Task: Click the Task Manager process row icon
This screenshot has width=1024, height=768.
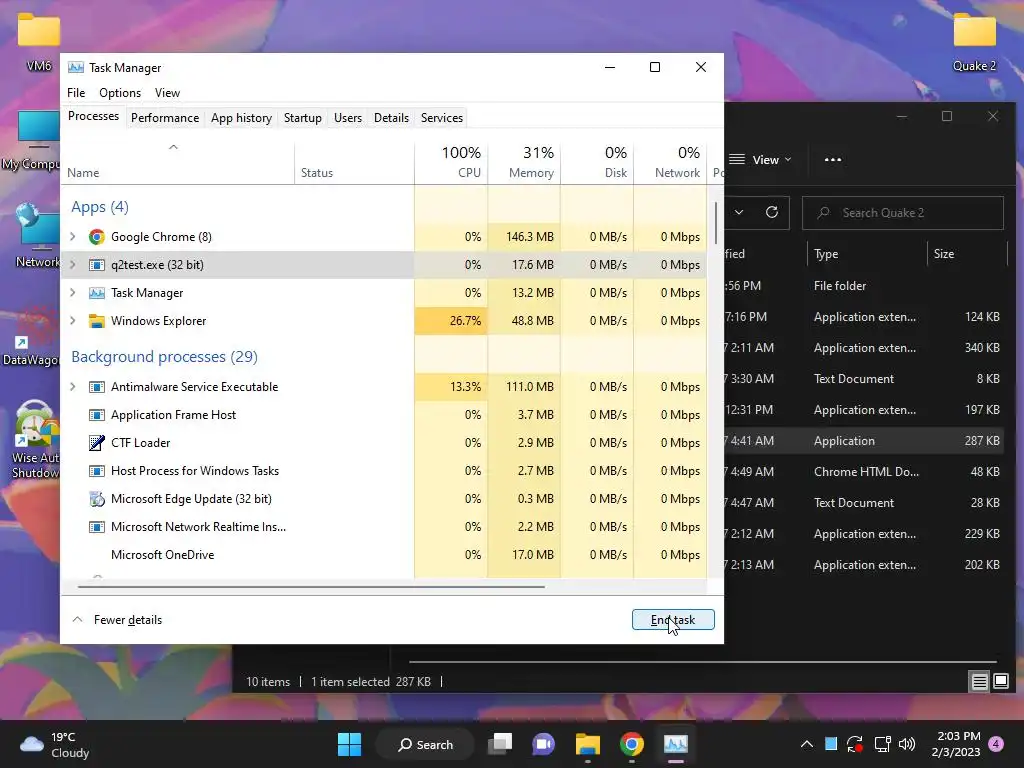Action: [x=97, y=293]
